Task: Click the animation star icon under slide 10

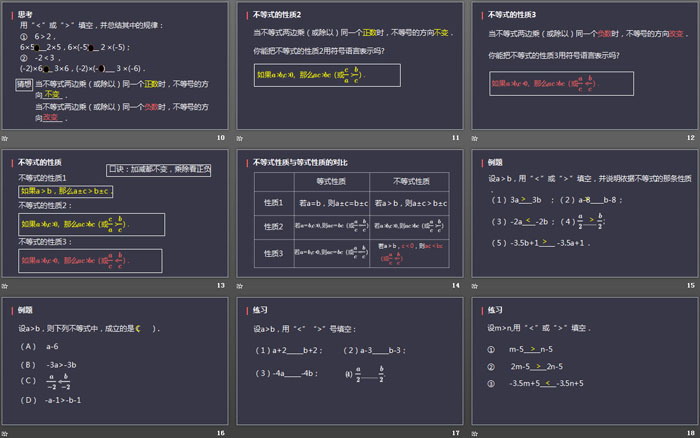Action: pos(5,138)
